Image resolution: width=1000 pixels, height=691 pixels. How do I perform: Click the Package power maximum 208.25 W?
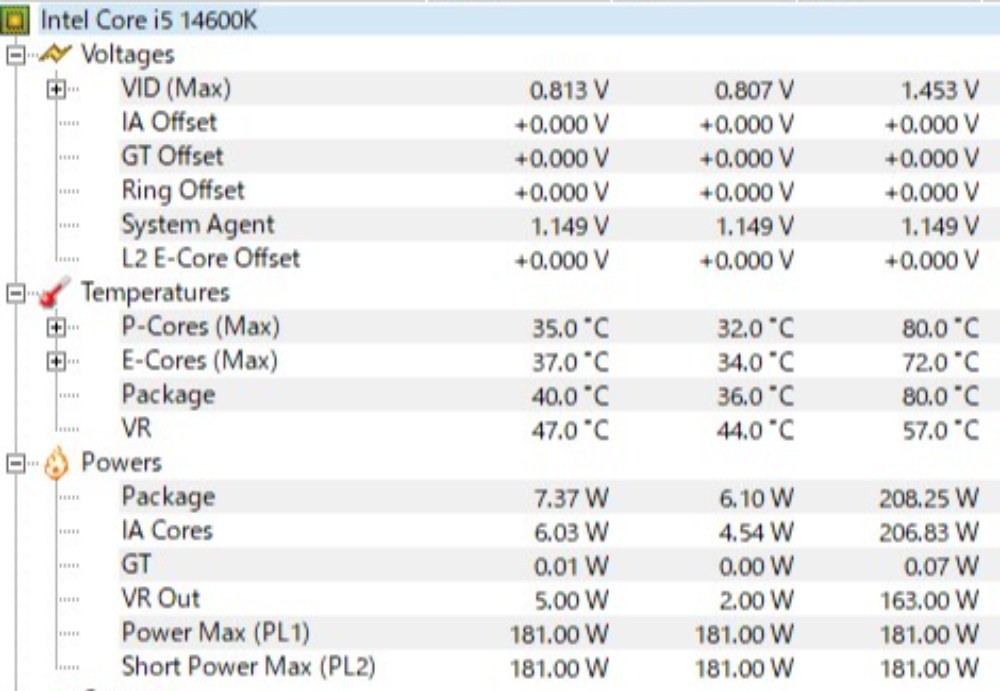coord(929,498)
